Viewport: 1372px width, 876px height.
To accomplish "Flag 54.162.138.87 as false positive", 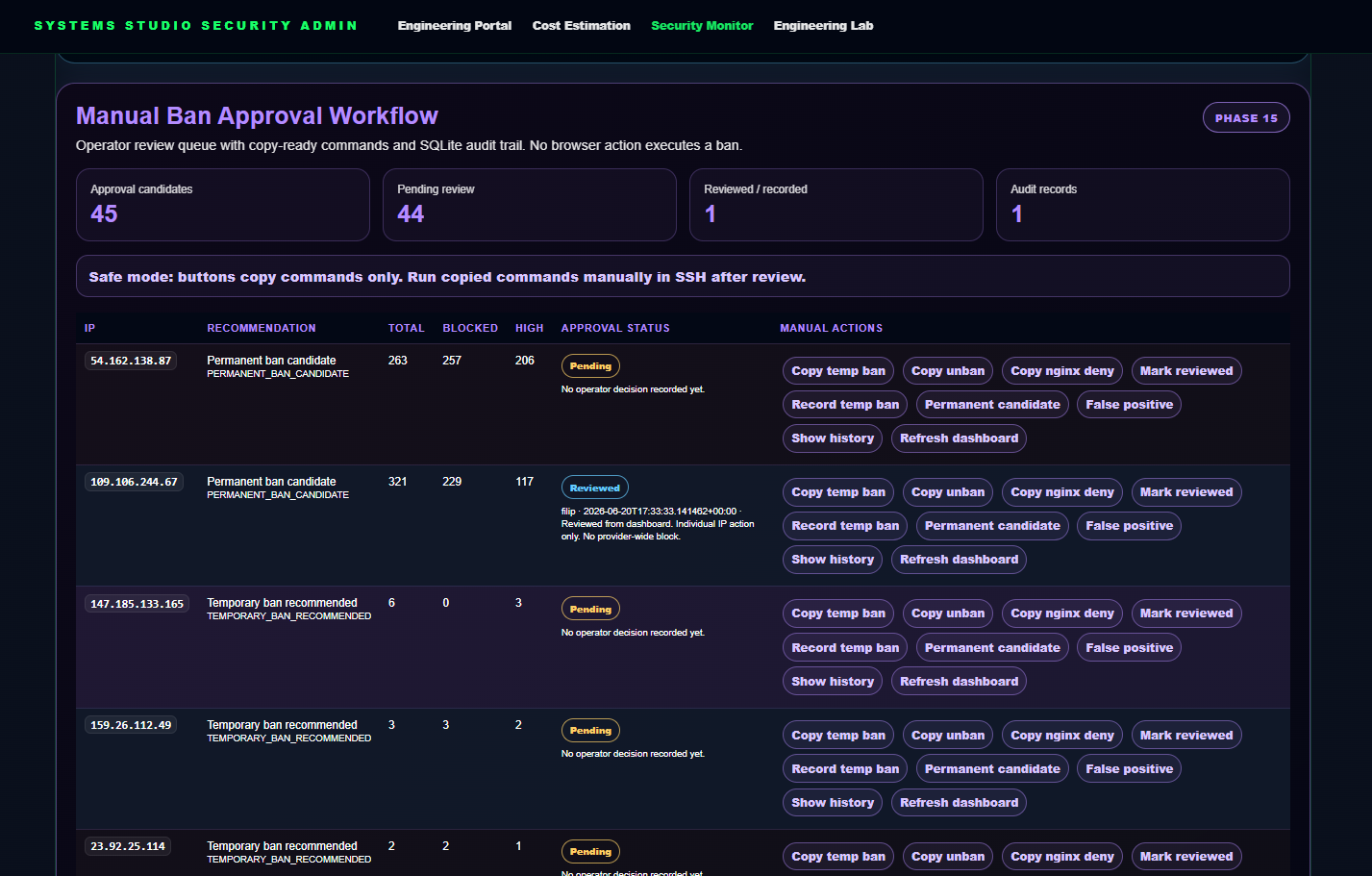I will point(1129,405).
